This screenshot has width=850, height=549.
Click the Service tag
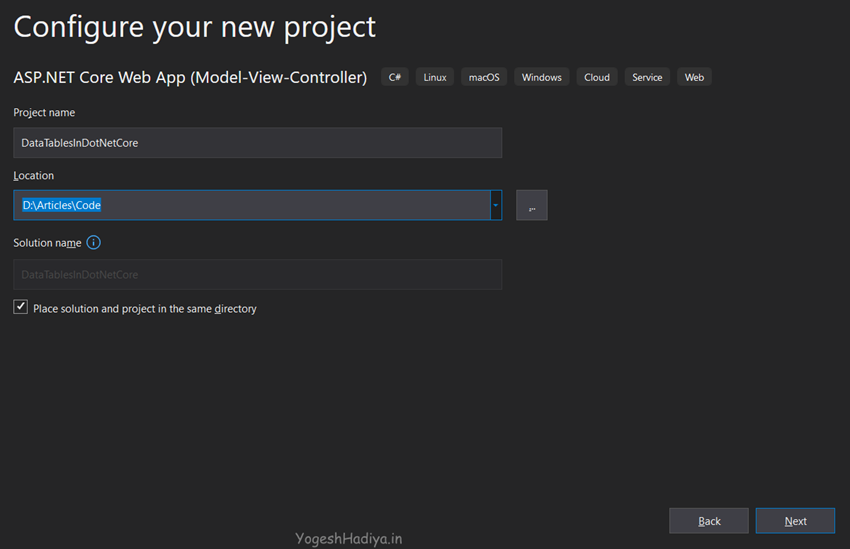pyautogui.click(x=647, y=77)
